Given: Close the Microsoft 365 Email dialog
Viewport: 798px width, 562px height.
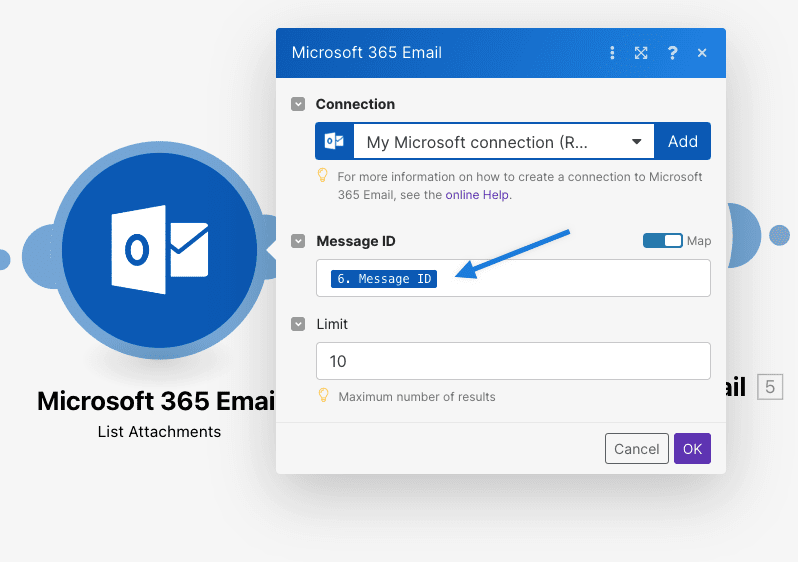Looking at the screenshot, I should coord(702,52).
